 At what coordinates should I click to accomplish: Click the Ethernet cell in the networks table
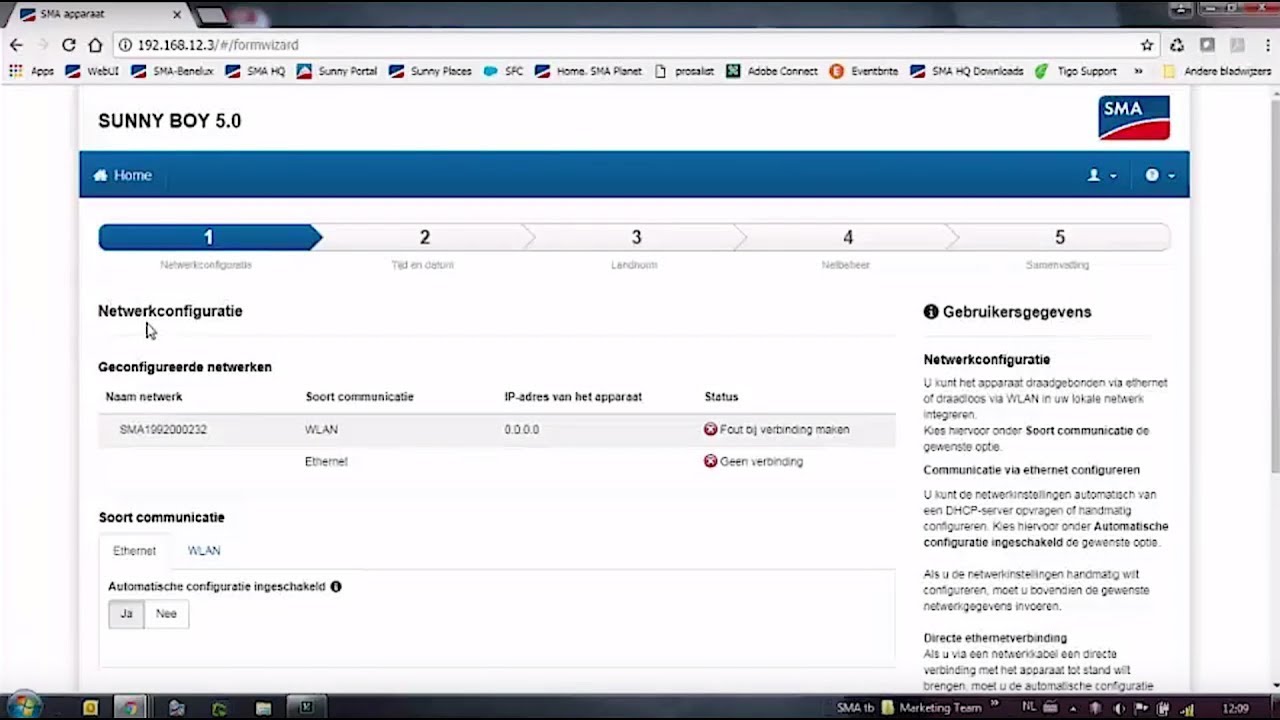326,462
